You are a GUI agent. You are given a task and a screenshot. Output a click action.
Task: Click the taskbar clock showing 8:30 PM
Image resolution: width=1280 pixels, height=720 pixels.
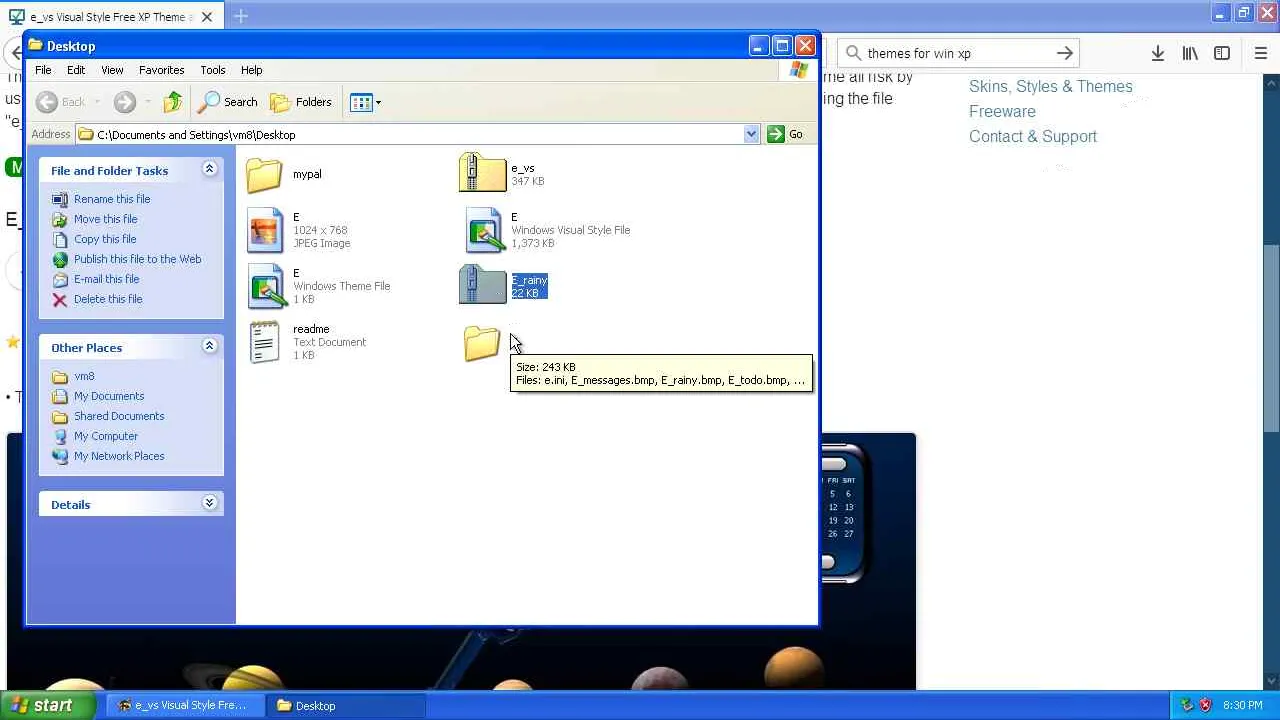[1242, 706]
